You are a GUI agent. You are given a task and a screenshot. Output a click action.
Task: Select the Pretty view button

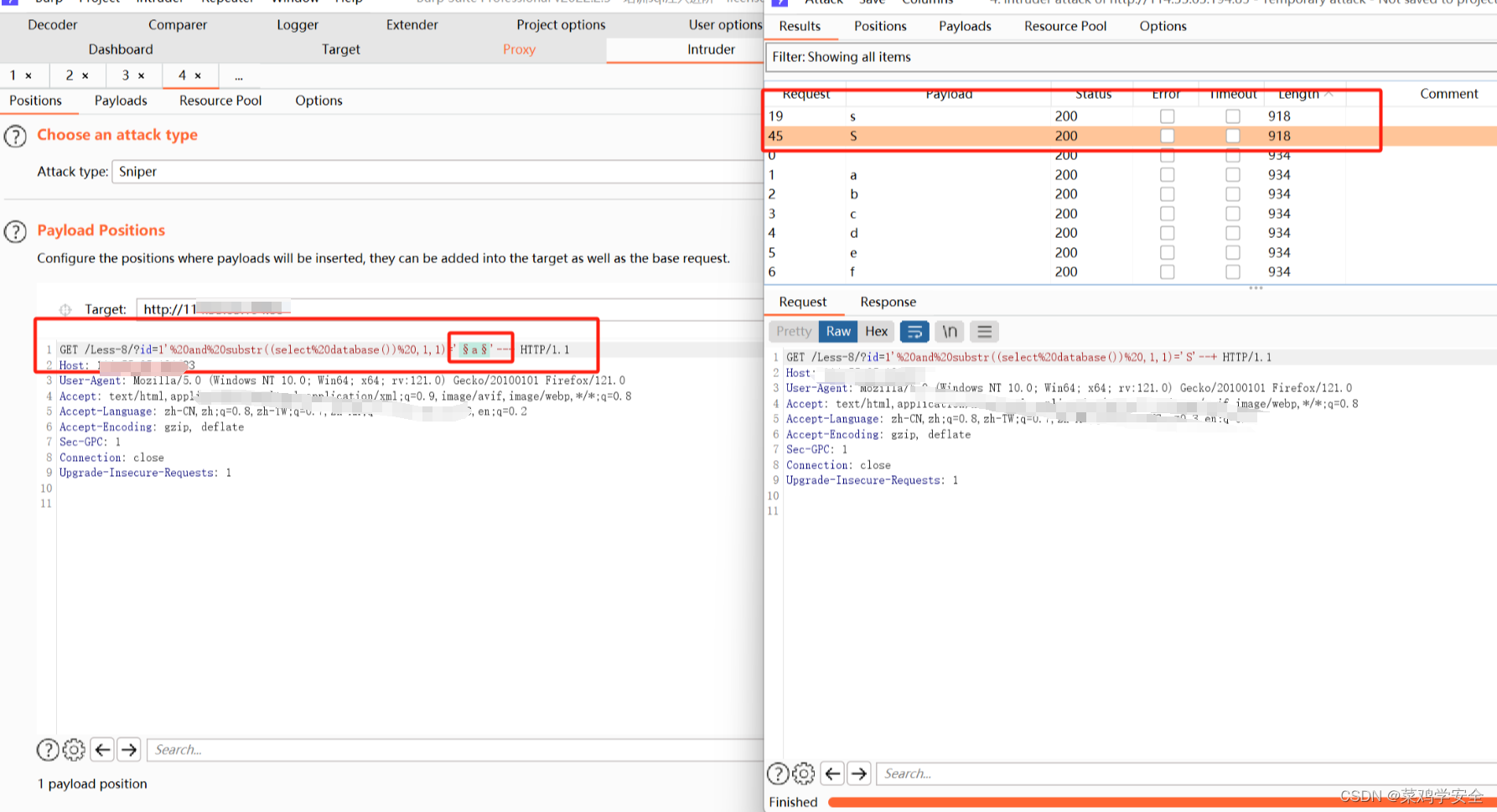tap(793, 332)
